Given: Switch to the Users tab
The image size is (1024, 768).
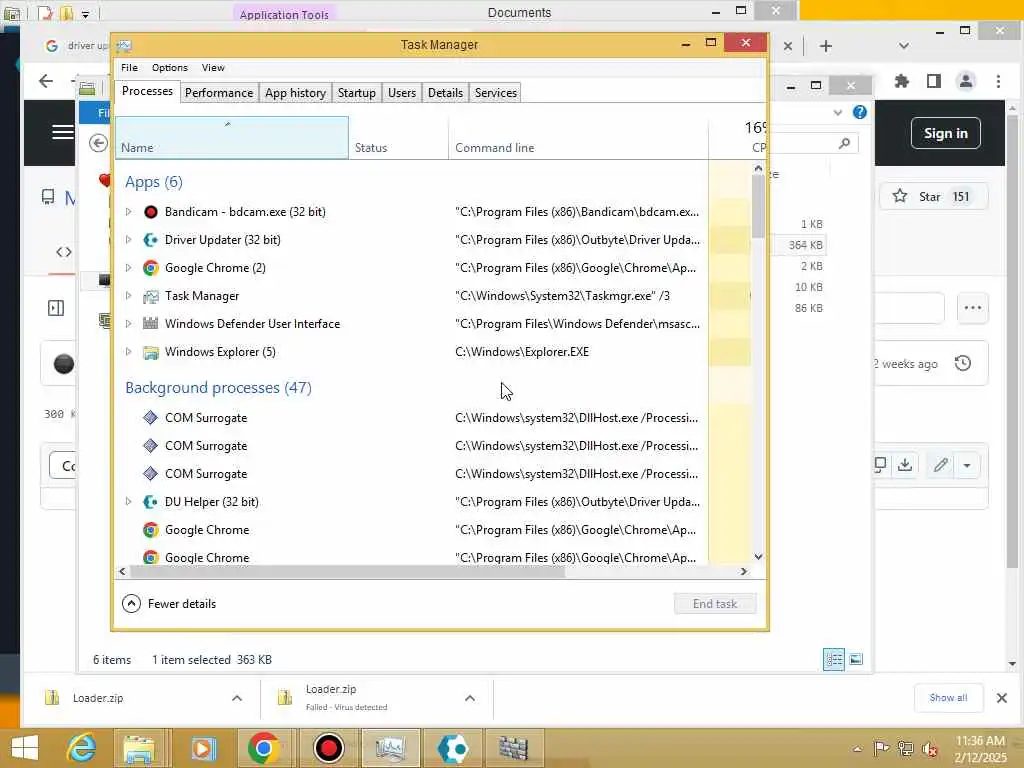Looking at the screenshot, I should coord(402,93).
